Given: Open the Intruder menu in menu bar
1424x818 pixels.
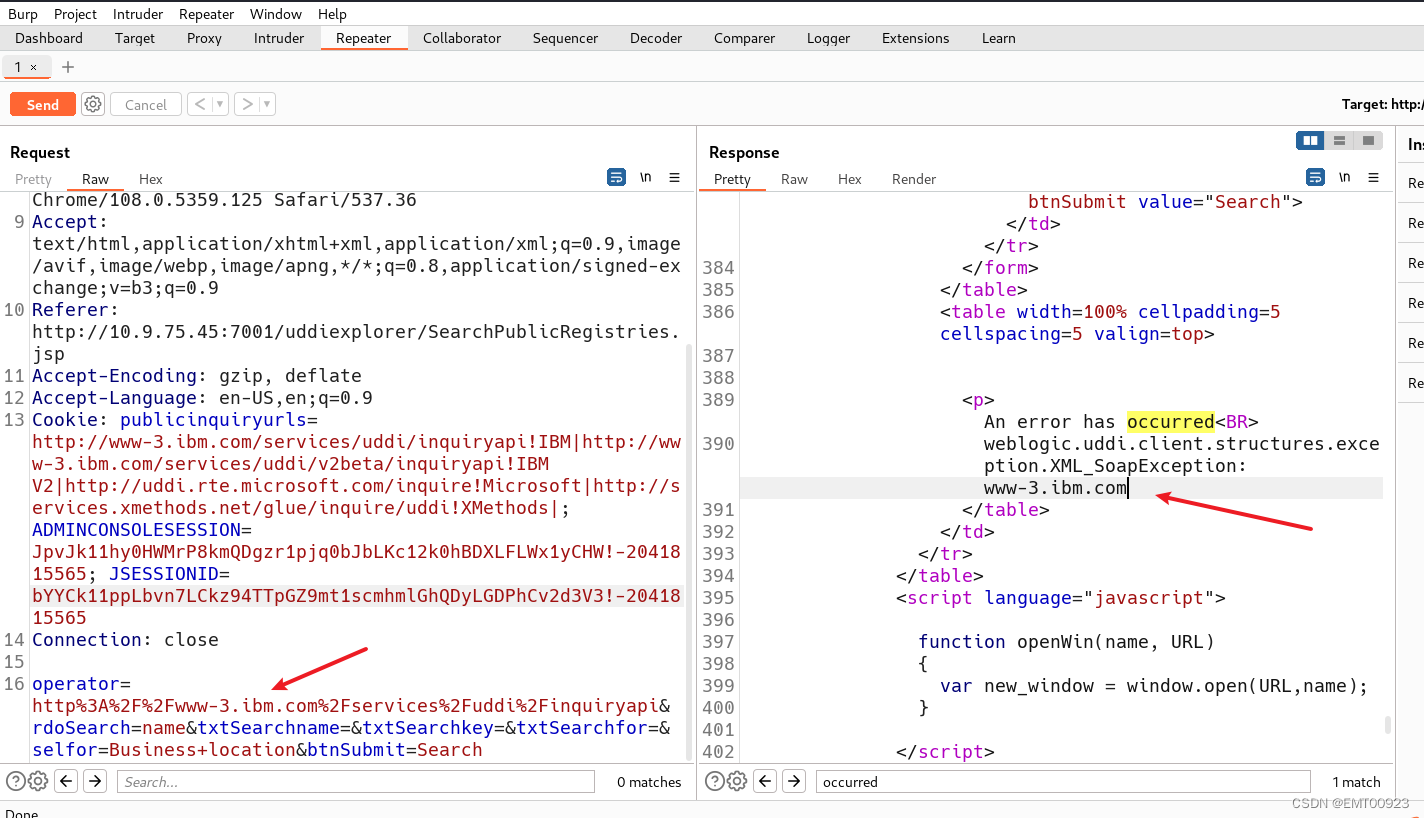Looking at the screenshot, I should [x=138, y=14].
